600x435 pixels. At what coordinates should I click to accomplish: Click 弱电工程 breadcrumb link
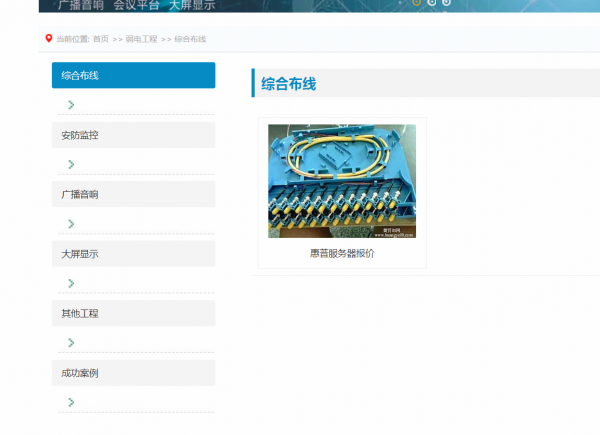[x=141, y=40]
